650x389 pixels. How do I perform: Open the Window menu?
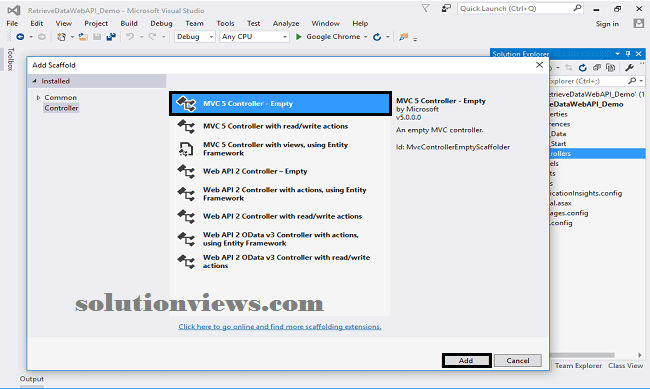click(325, 24)
